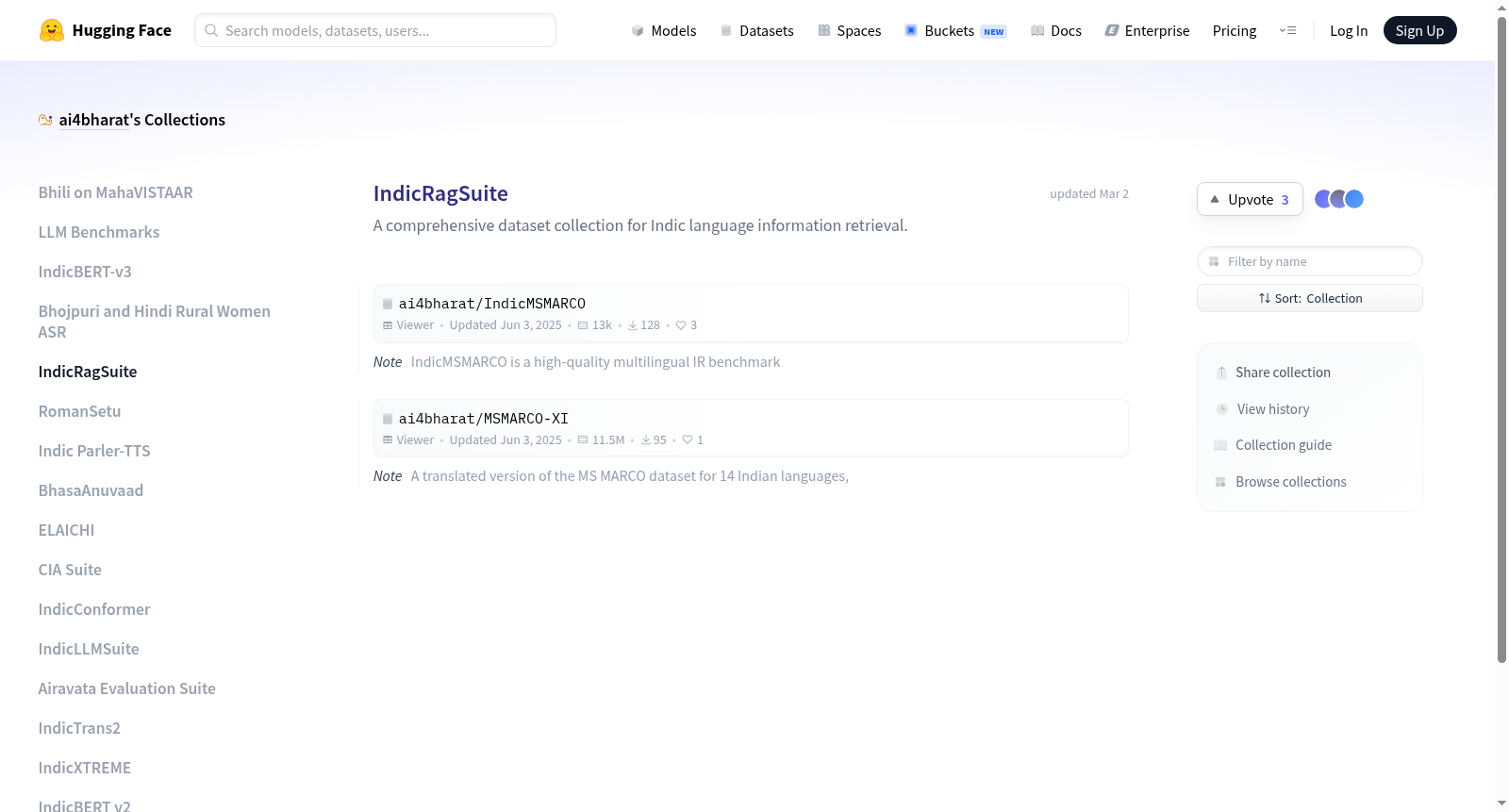Upvote the IndicRagSuite collection
The image size is (1509, 812).
[x=1250, y=199]
